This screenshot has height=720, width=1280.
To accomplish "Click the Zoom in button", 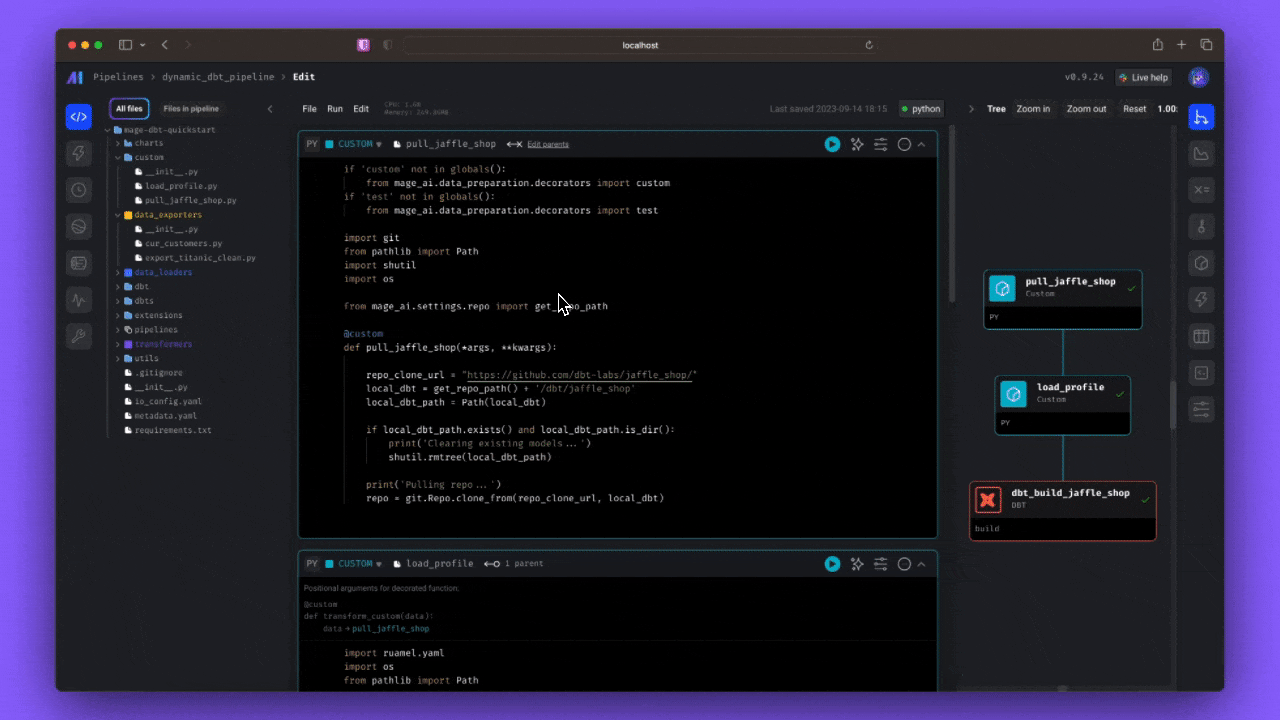I will [1033, 109].
